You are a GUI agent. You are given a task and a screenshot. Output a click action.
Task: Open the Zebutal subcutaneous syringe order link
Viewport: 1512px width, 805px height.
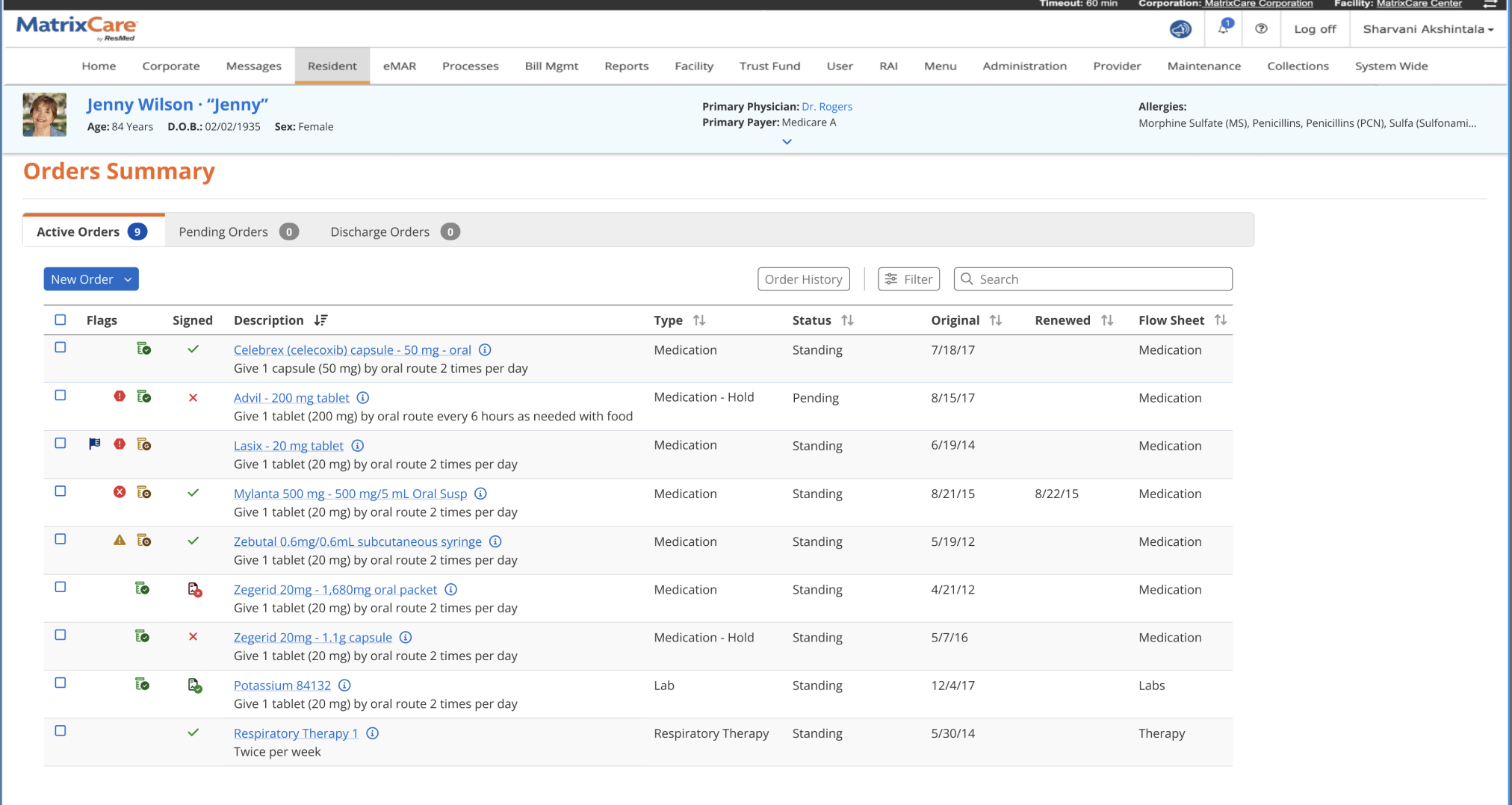click(x=358, y=541)
